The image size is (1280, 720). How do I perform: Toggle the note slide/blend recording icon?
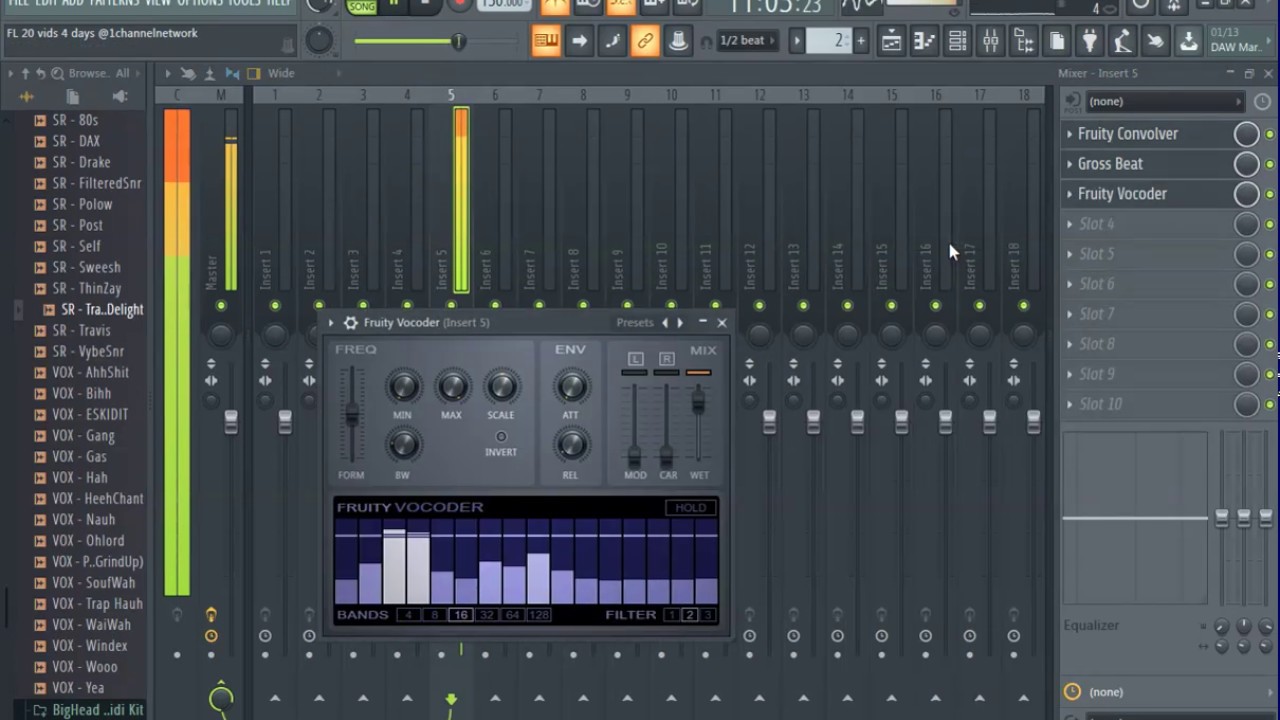(612, 41)
